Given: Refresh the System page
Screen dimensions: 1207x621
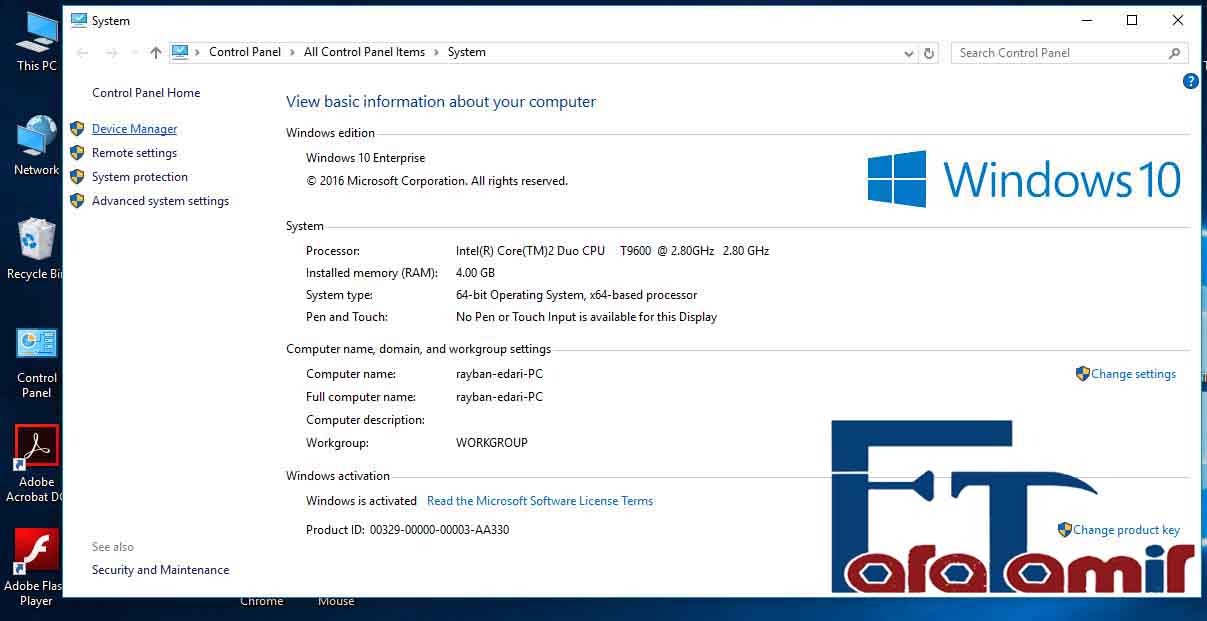Looking at the screenshot, I should (x=929, y=53).
